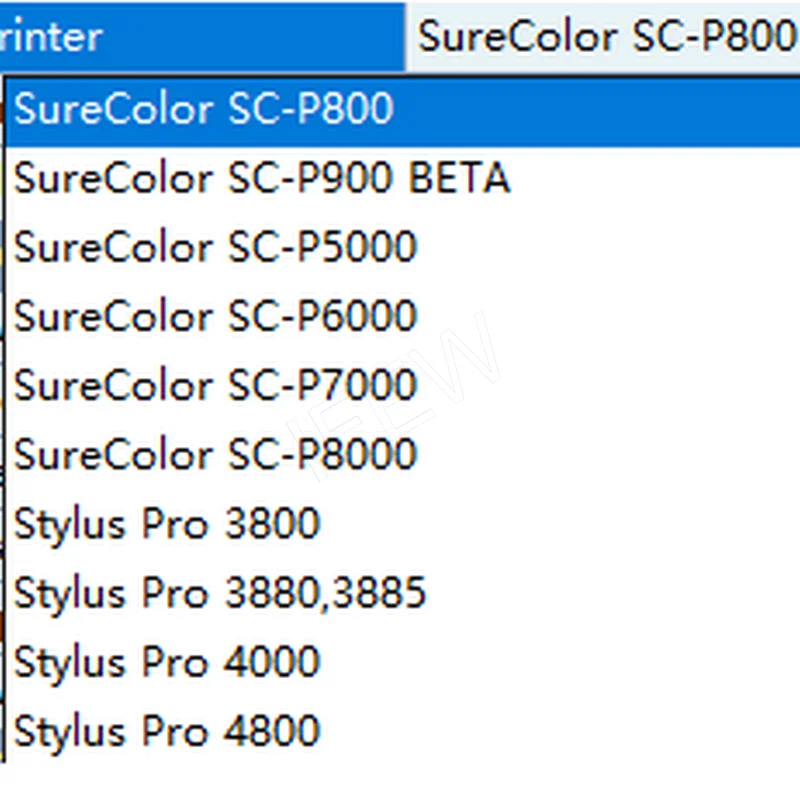This screenshot has height=800, width=800.
Task: Set printer to the 5000-series SureColor
Action: coord(215,248)
